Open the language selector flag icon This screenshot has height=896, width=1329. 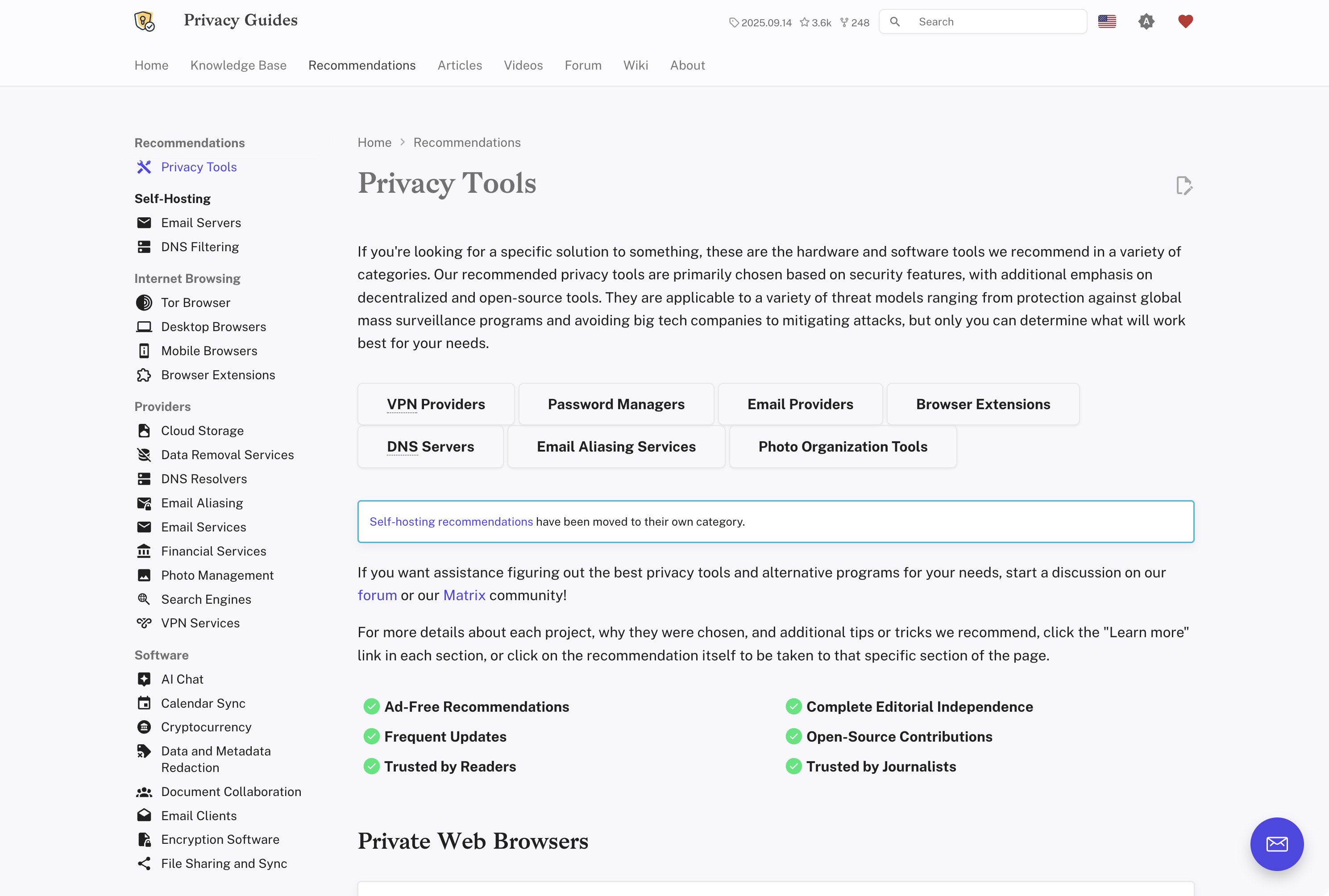1107,22
